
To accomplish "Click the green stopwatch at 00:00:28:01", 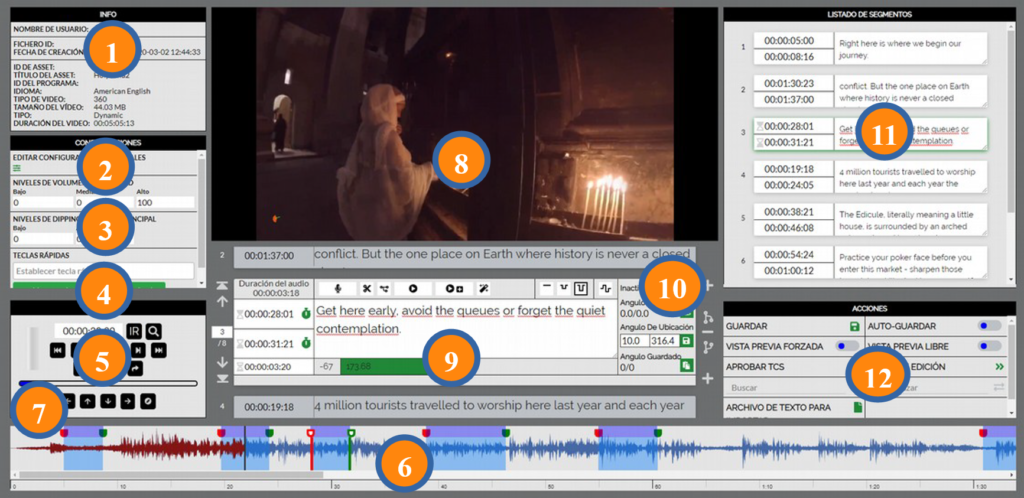I will point(305,314).
